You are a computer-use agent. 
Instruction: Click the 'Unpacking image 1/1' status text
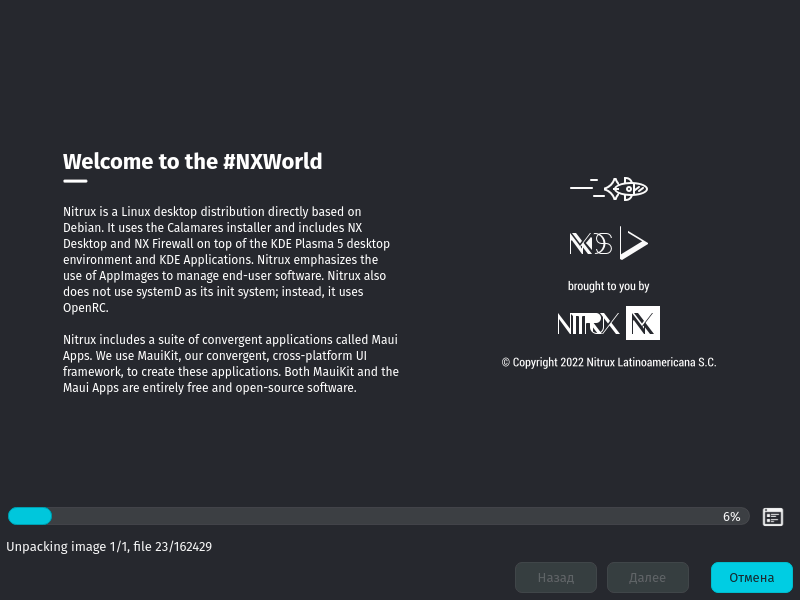(x=109, y=546)
